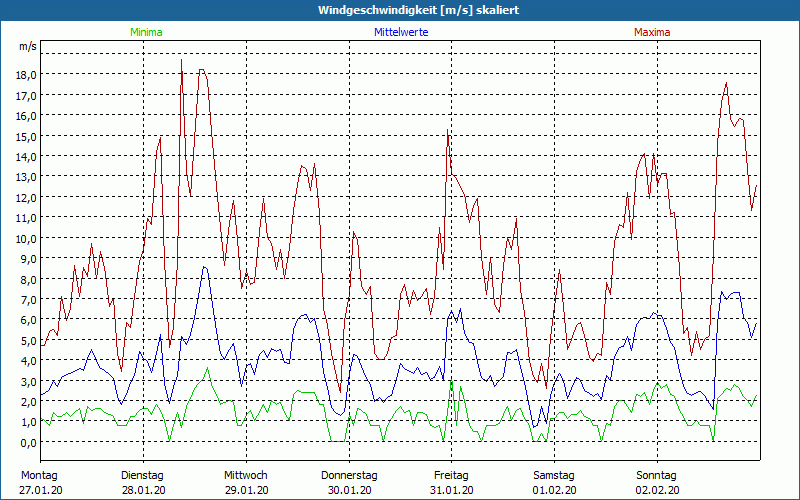Click the green Minima legend label
The image size is (800, 500).
pyautogui.click(x=145, y=32)
